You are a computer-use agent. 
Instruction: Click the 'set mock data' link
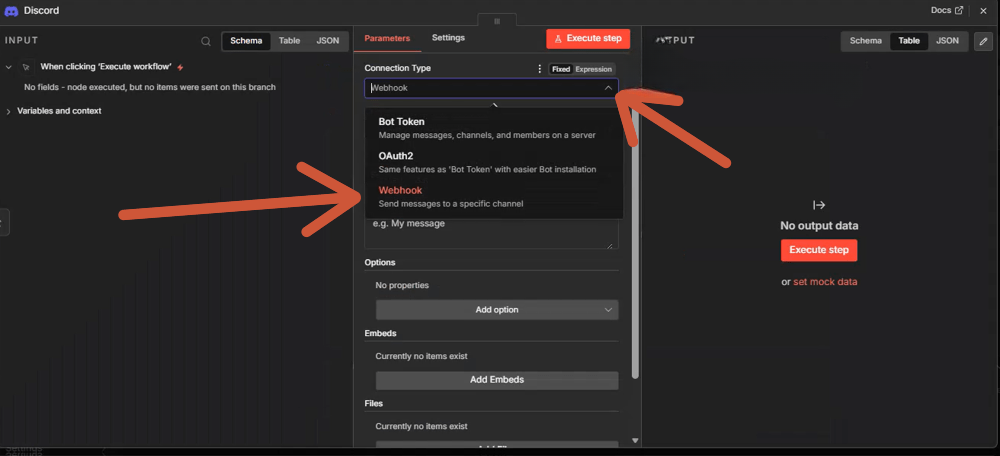(825, 282)
